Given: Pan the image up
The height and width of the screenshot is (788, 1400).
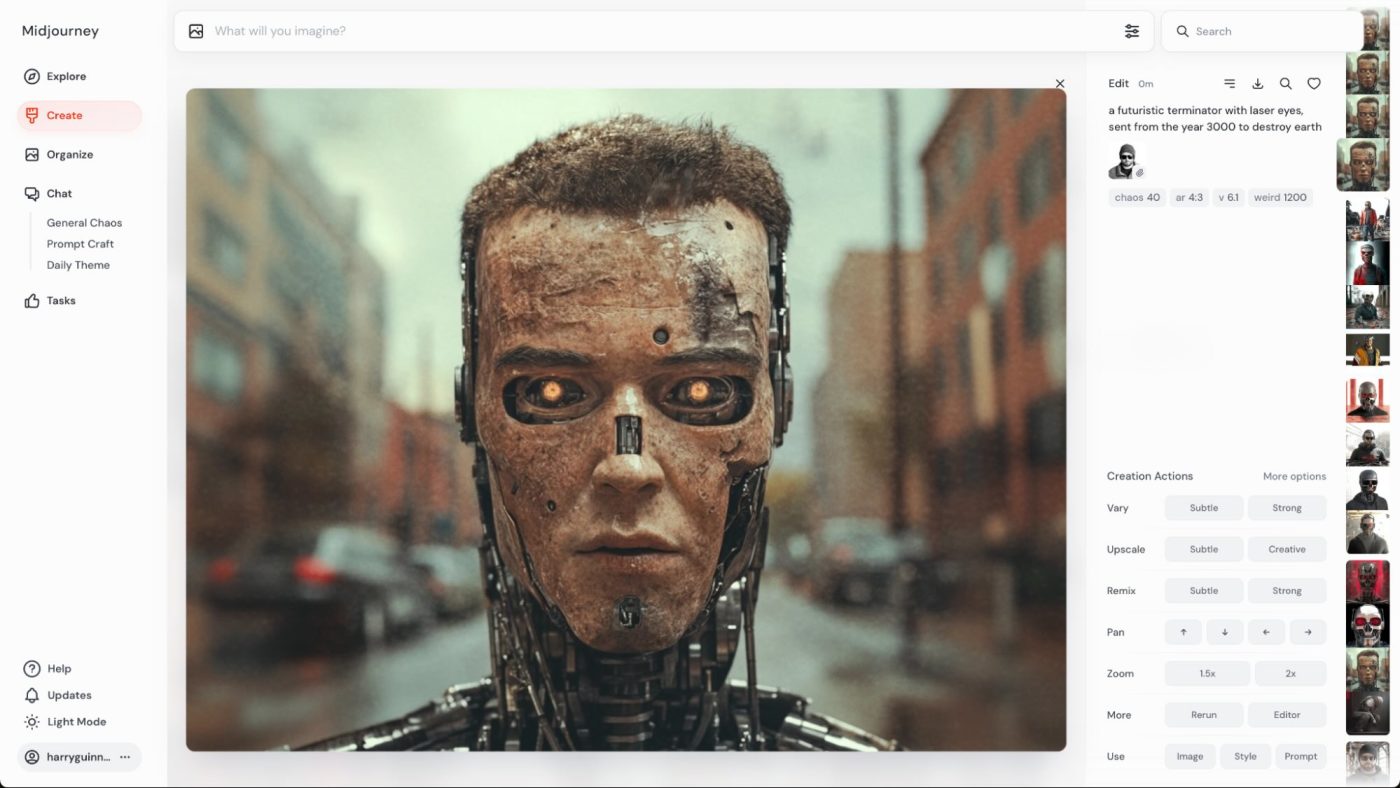Looking at the screenshot, I should click(1183, 632).
